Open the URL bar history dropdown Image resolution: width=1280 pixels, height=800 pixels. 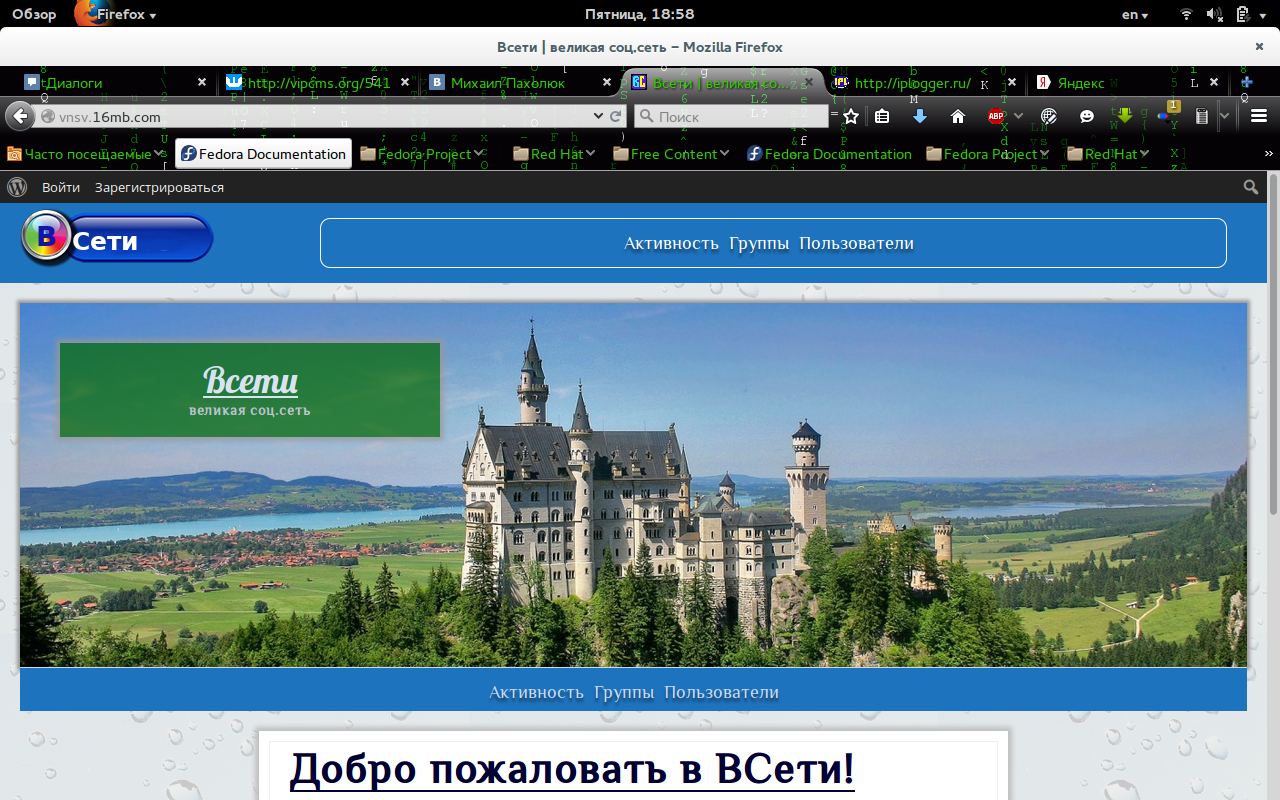tap(598, 117)
